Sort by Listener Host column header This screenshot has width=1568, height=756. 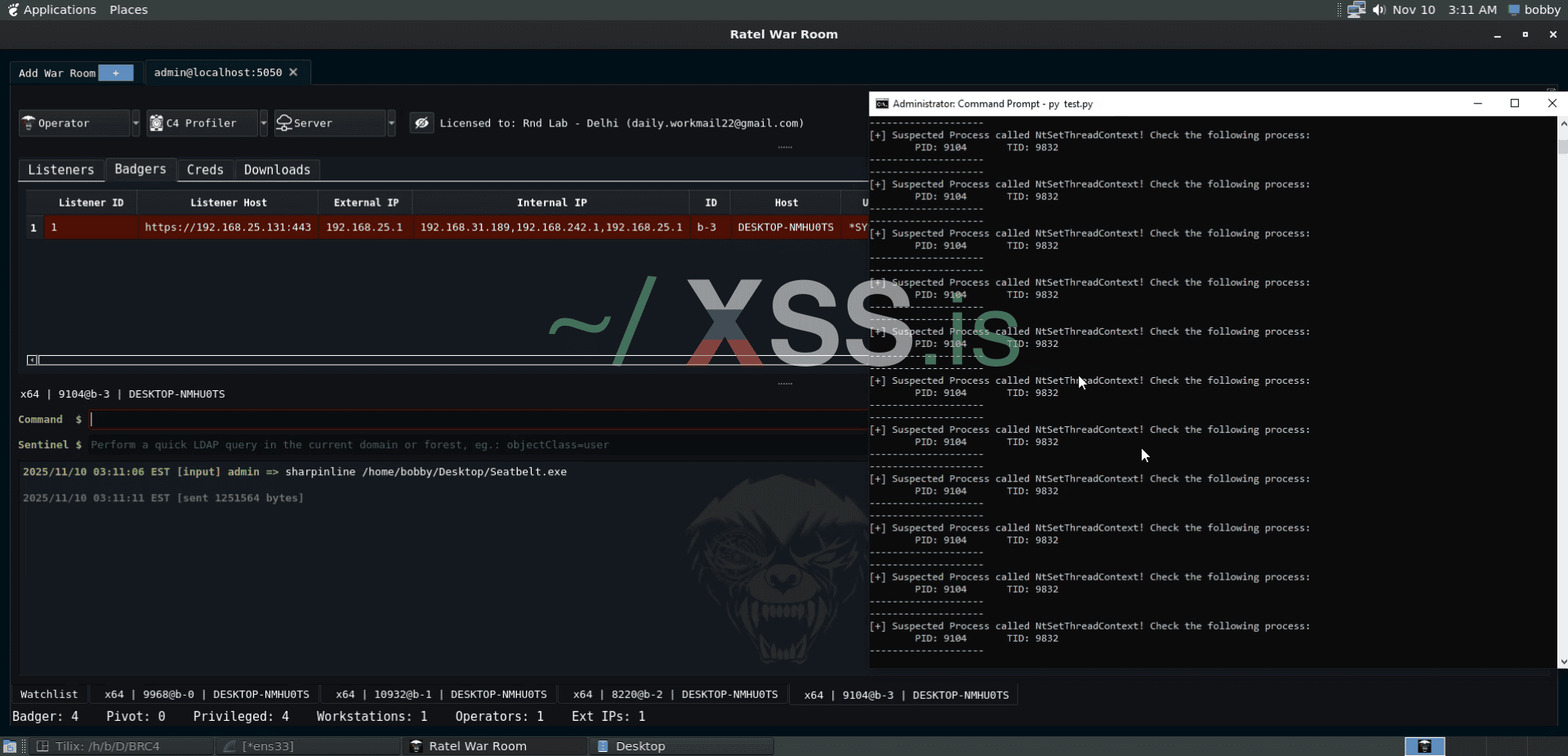(228, 202)
